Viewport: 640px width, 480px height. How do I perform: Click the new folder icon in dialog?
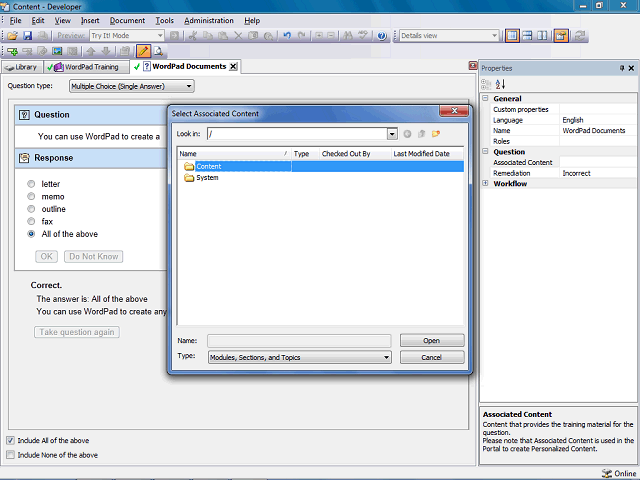436,134
